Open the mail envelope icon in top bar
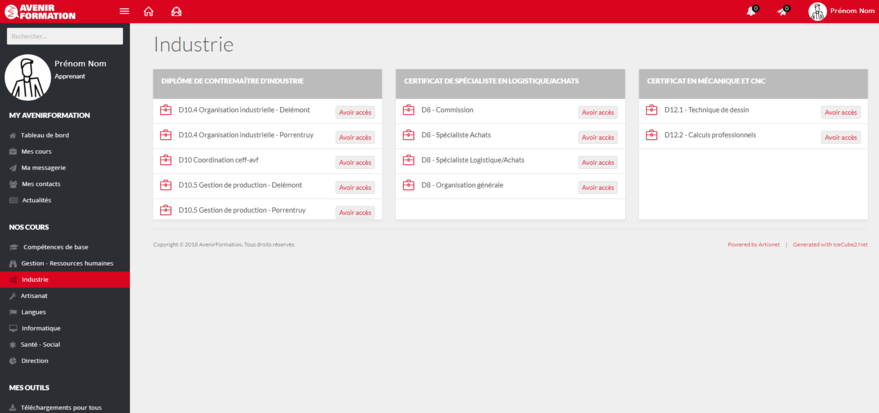 (176, 11)
